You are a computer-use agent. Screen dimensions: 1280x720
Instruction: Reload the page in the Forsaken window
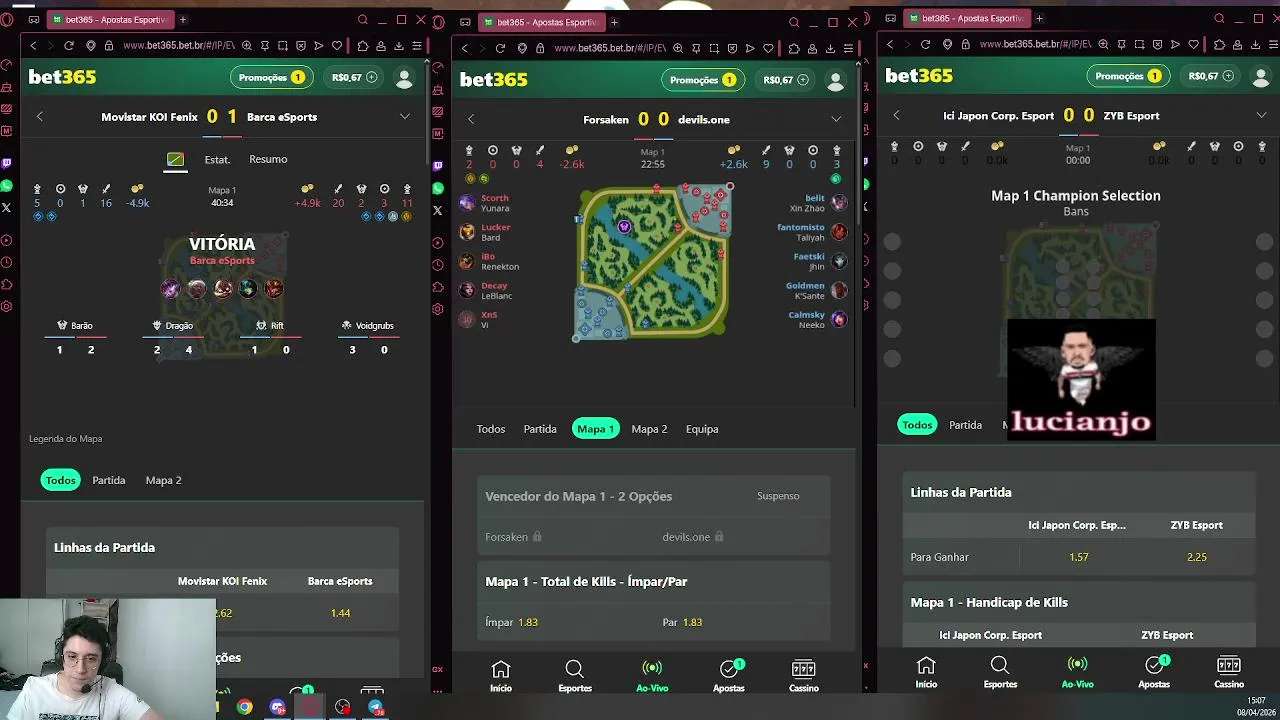500,48
